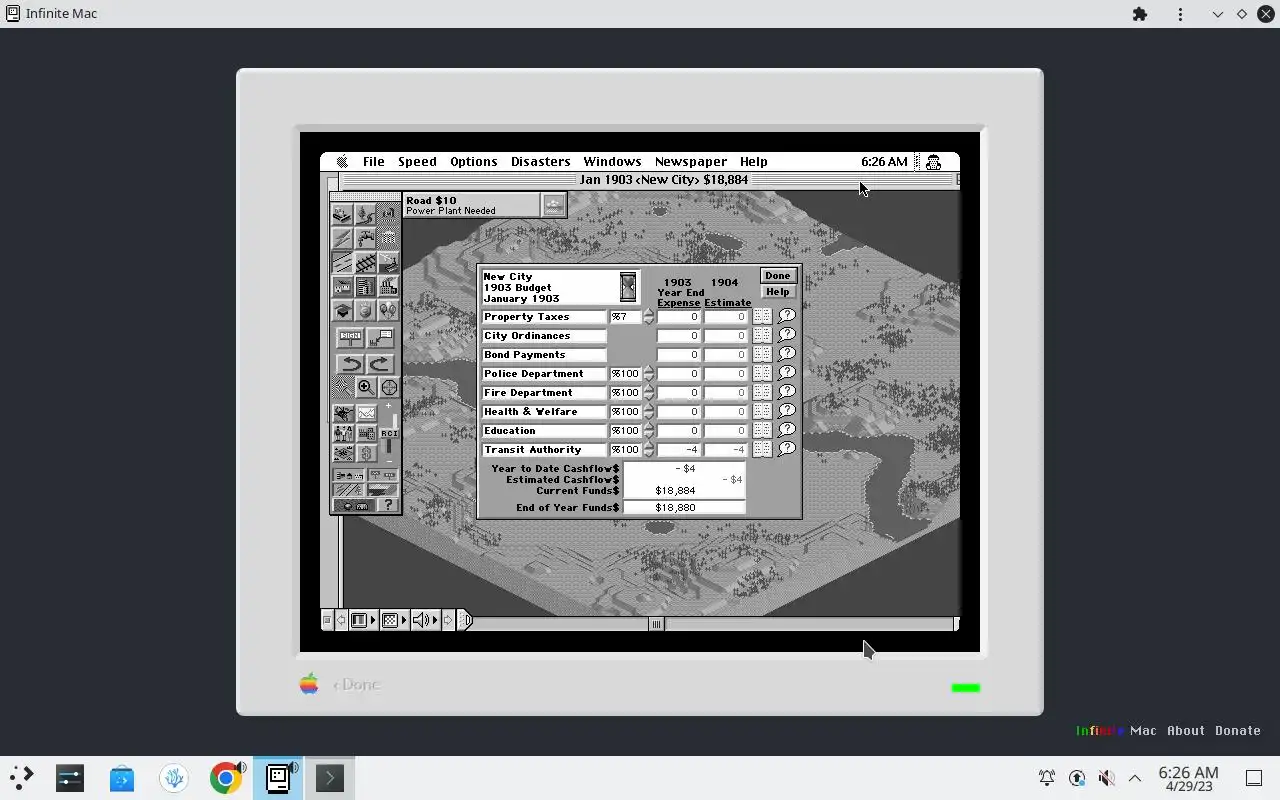Open the panel layout dropdown at bottom
The width and height of the screenshot is (1280, 800).
363,621
